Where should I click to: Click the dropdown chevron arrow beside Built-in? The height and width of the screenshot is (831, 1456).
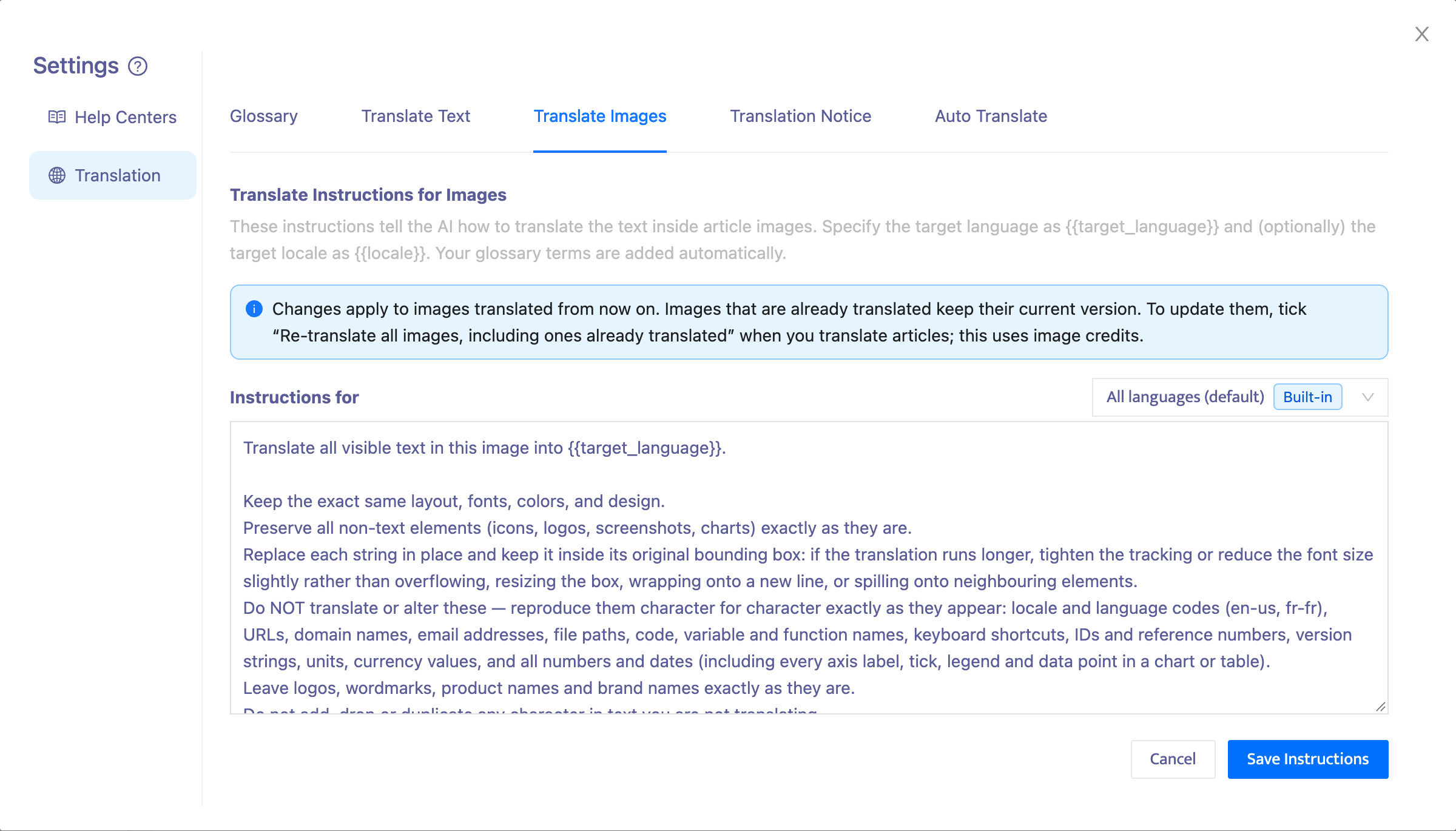coord(1367,397)
